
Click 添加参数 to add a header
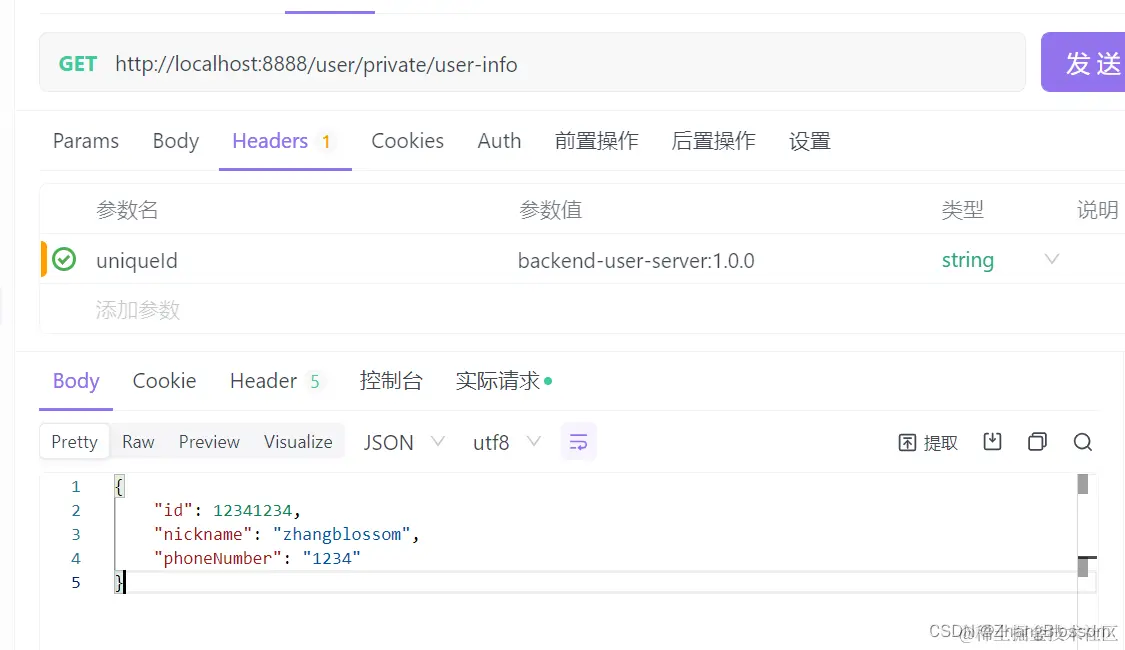[x=138, y=310]
